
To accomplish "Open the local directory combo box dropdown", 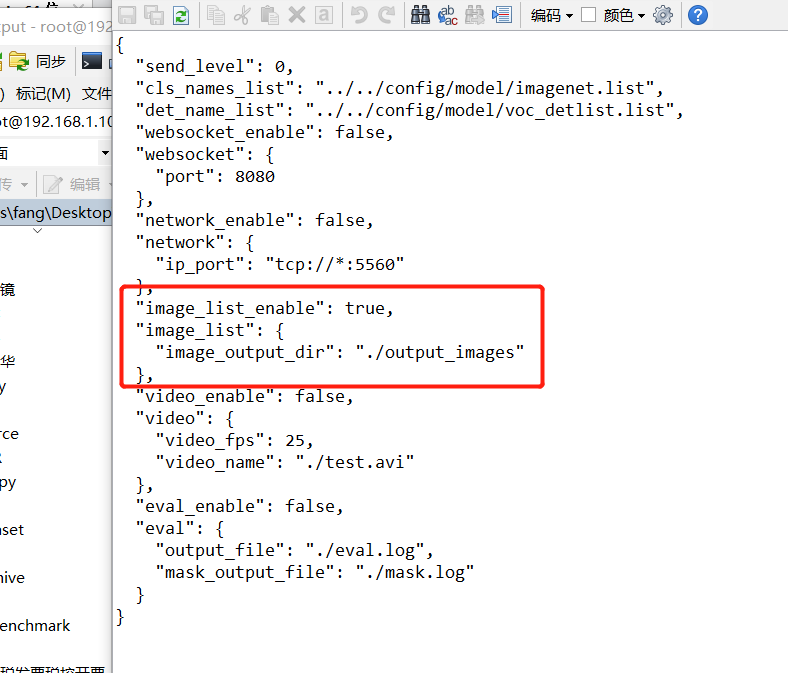I will (x=105, y=153).
